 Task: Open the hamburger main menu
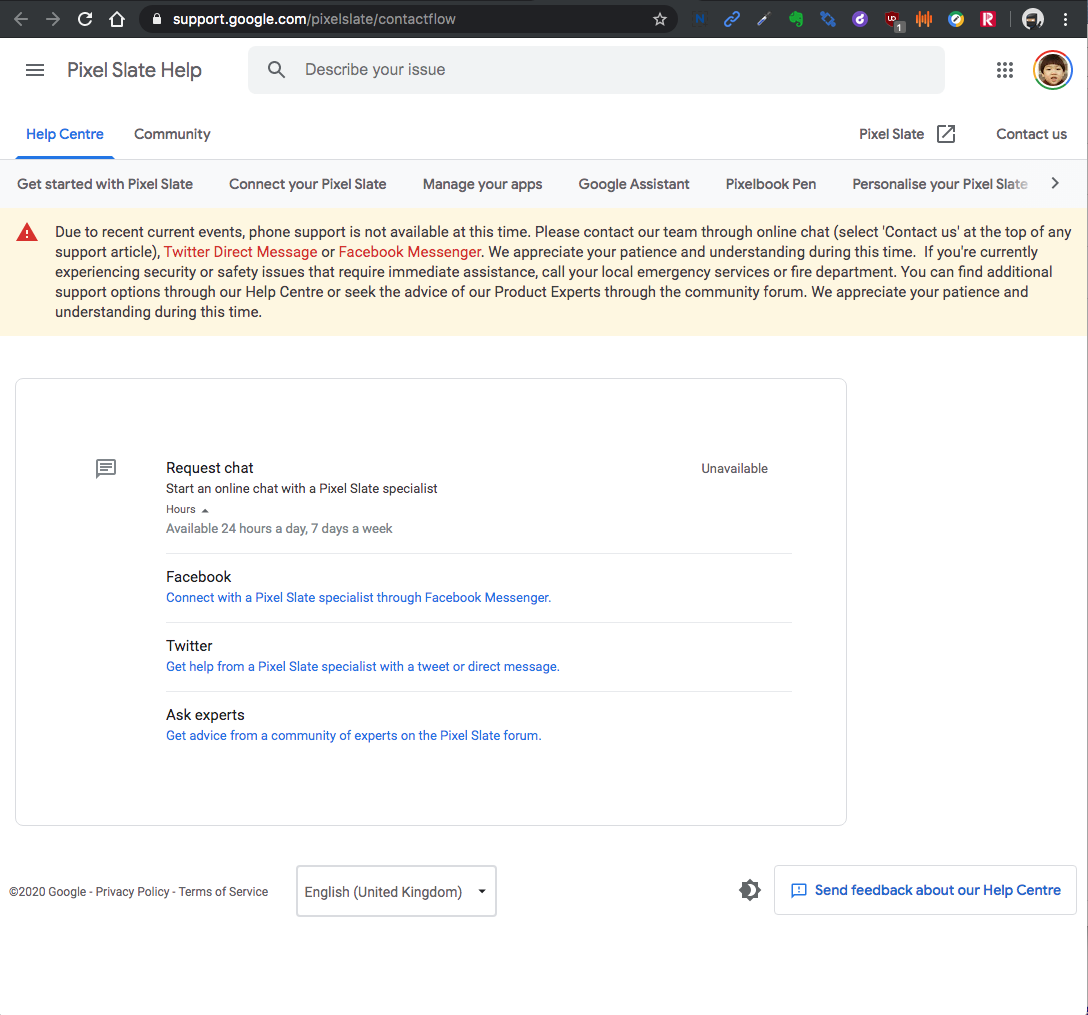[35, 70]
